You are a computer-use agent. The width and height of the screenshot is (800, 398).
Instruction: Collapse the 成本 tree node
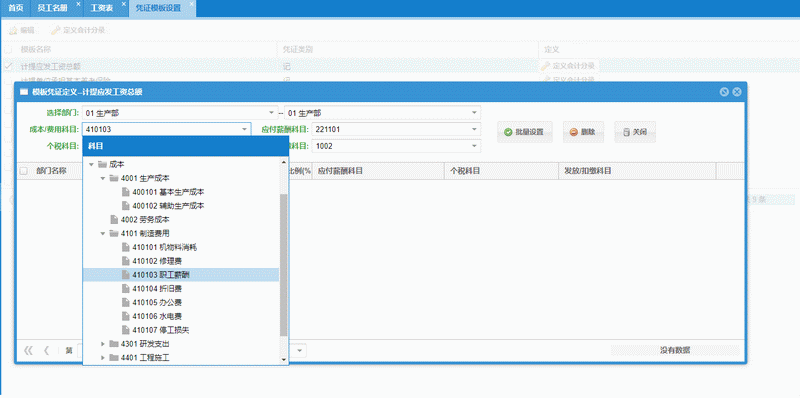tap(91, 164)
